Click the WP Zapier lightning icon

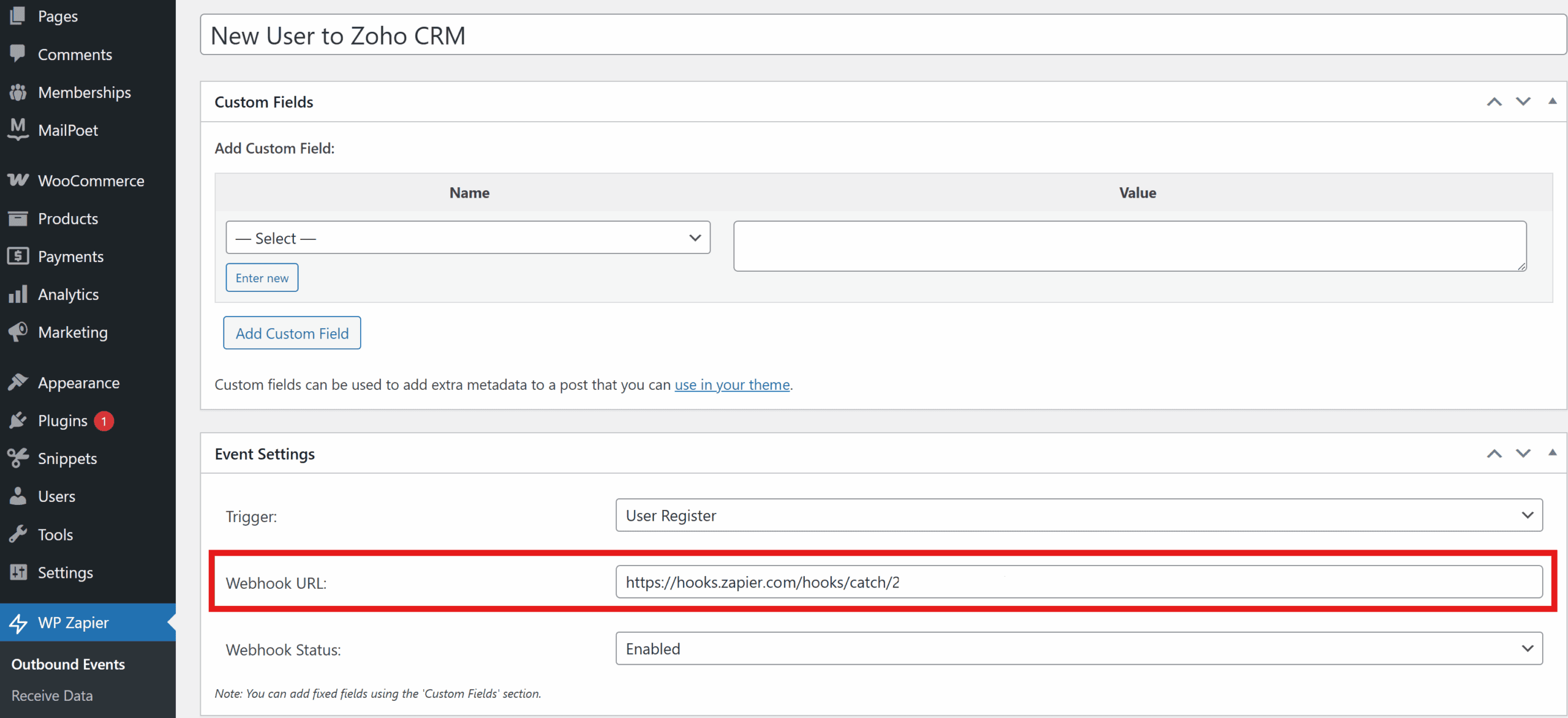(18, 623)
